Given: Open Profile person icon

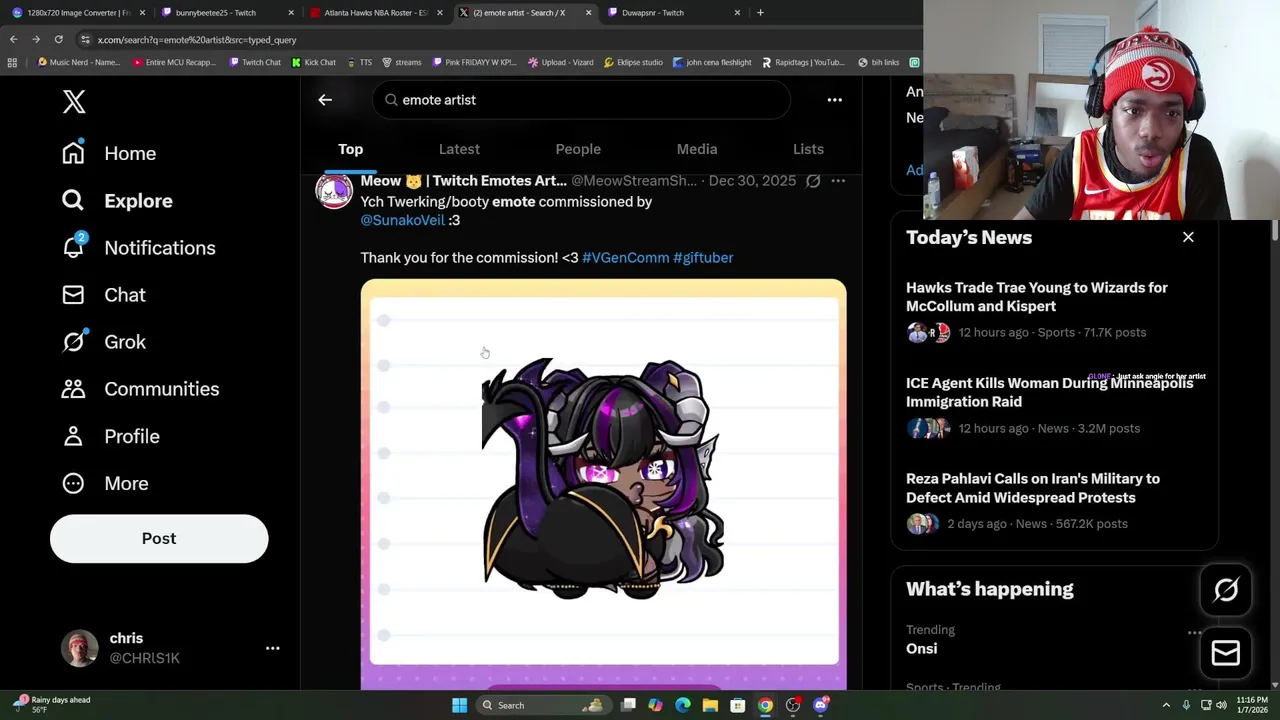Looking at the screenshot, I should [73, 436].
